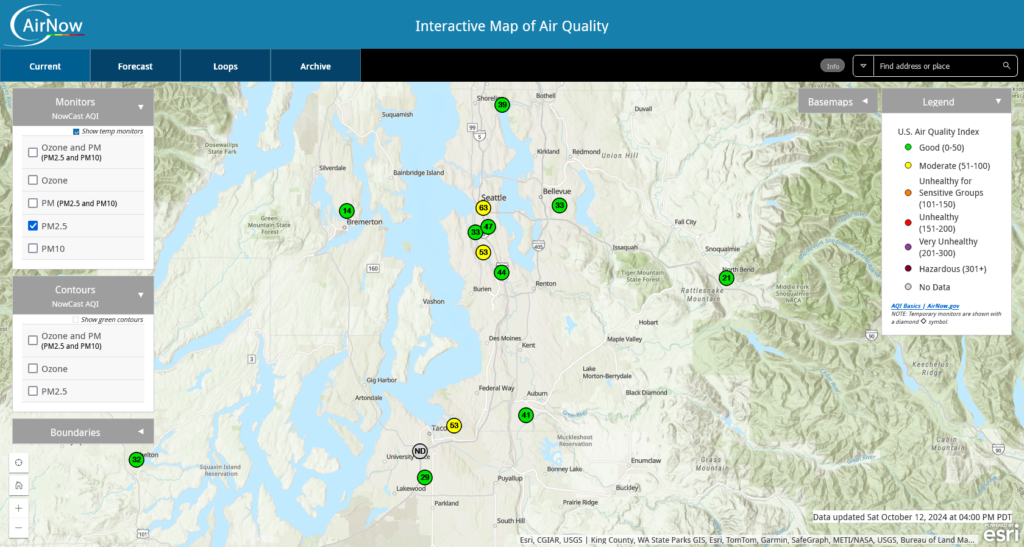Click the home default extent icon
The width and height of the screenshot is (1024, 547).
(19, 485)
